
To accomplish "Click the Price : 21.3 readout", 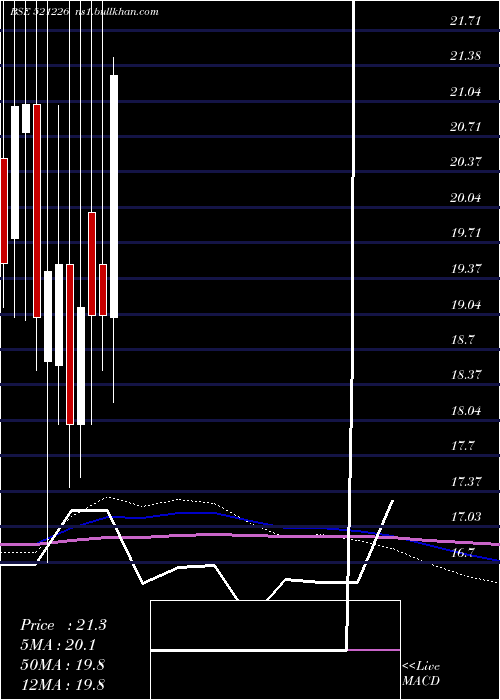I will (x=63, y=625).
